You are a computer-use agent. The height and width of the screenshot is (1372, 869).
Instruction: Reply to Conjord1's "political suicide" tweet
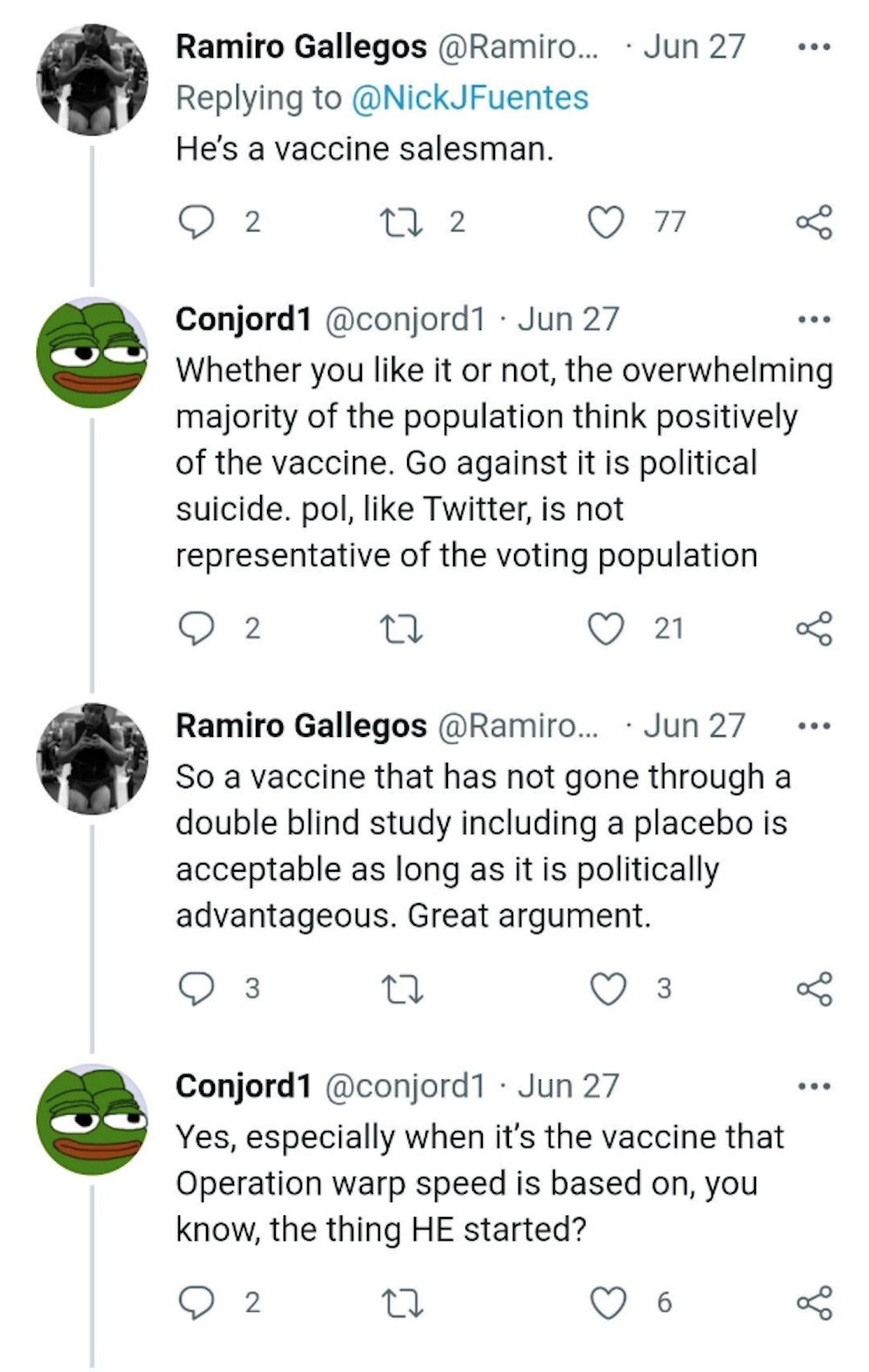[x=197, y=628]
